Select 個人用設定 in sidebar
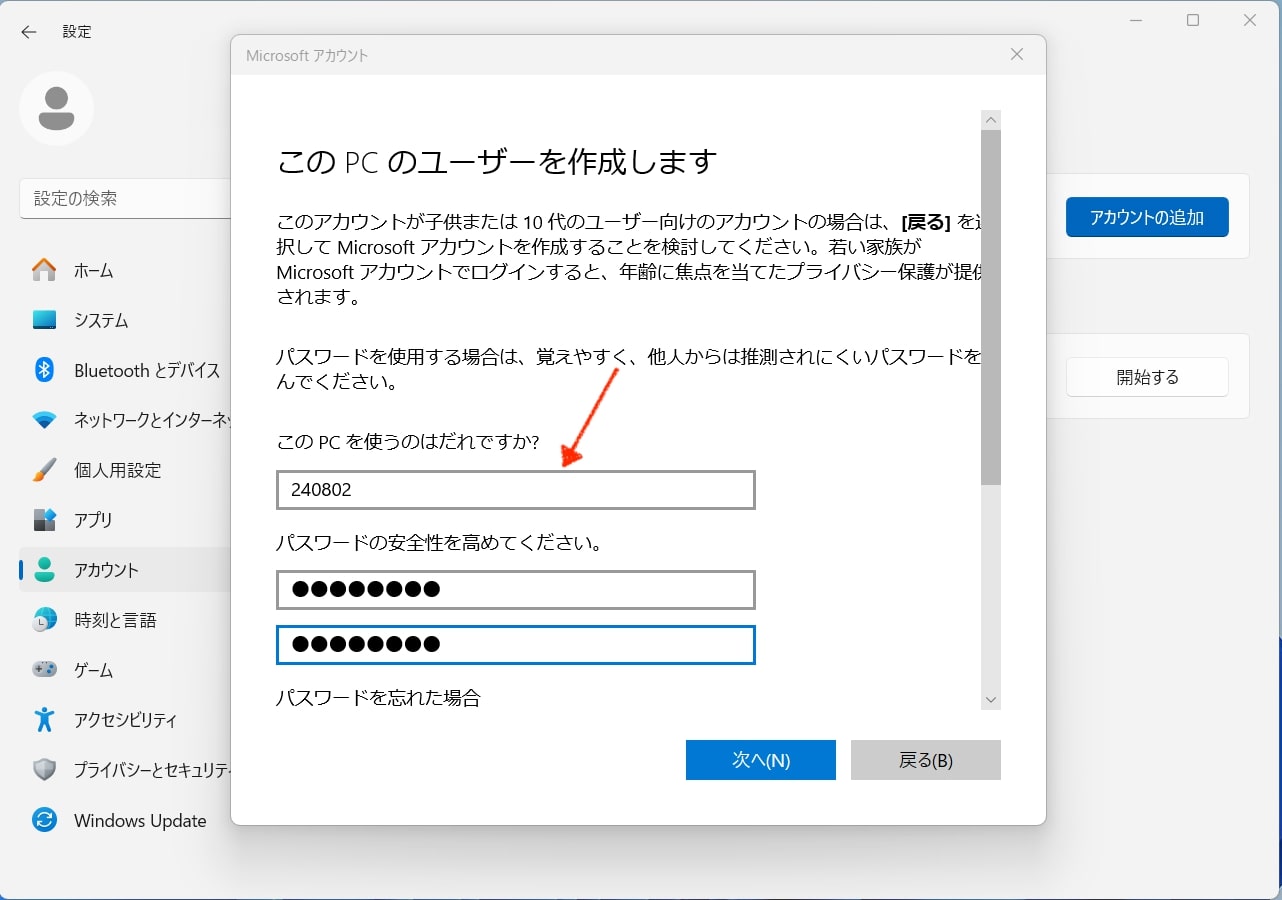 point(125,470)
